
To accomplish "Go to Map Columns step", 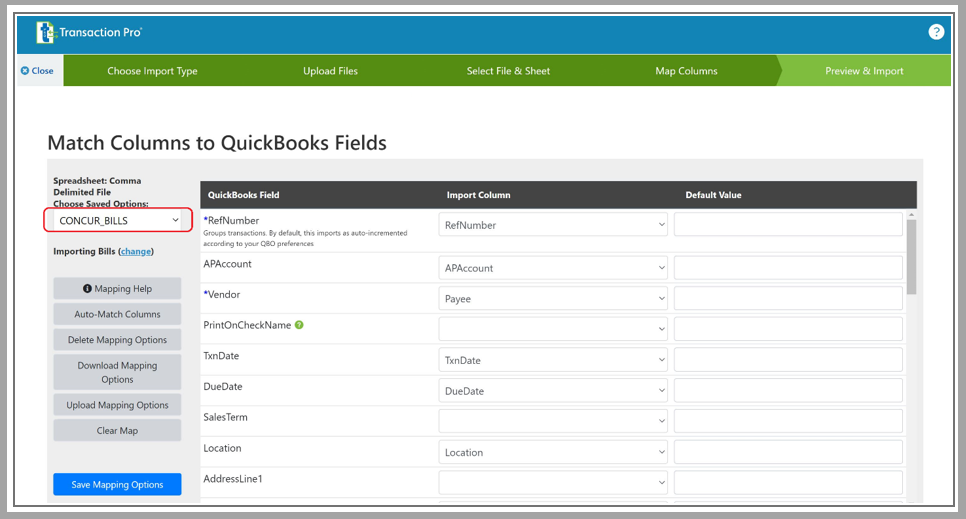I will tap(686, 71).
